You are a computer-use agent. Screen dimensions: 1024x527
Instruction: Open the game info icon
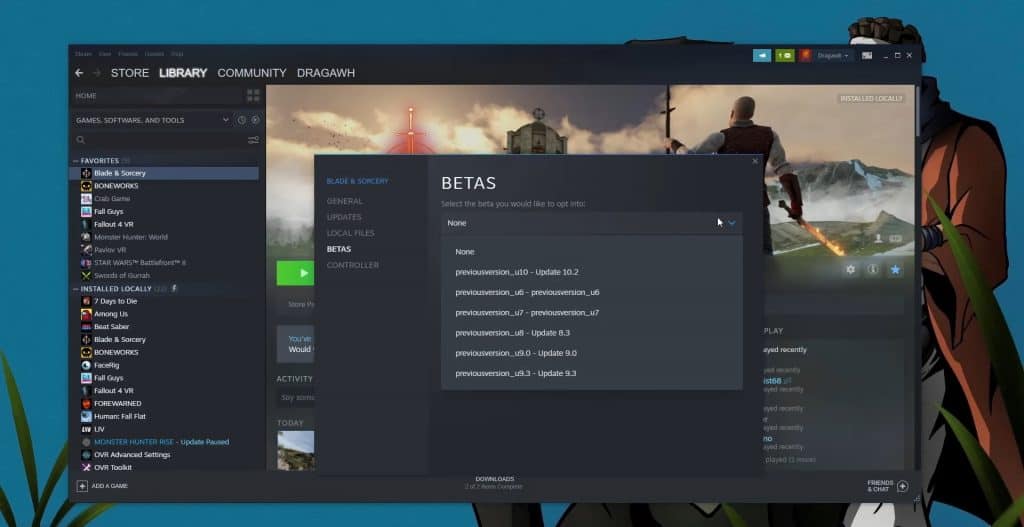coord(872,269)
